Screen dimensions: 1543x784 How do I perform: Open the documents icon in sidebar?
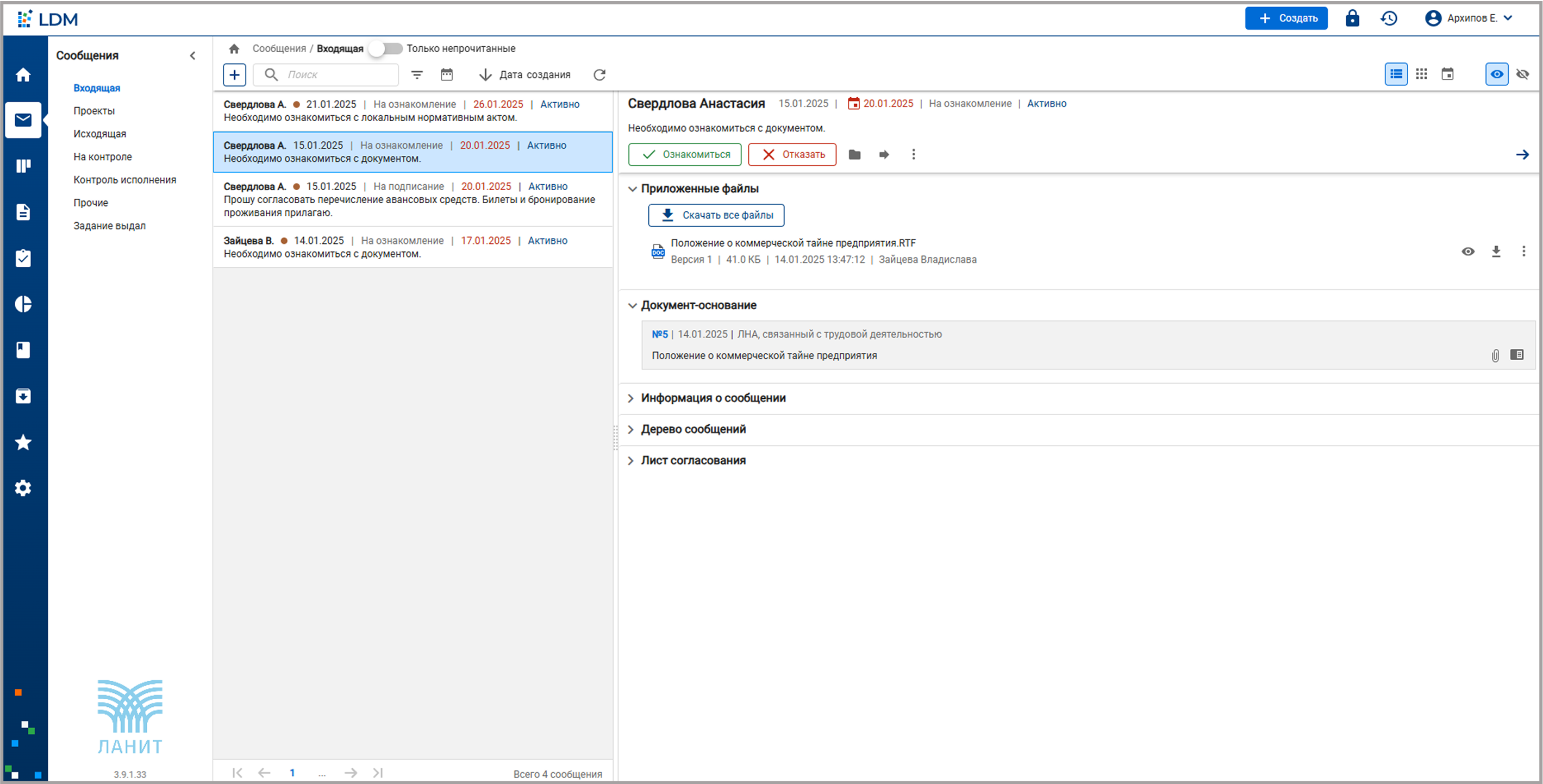click(x=23, y=212)
